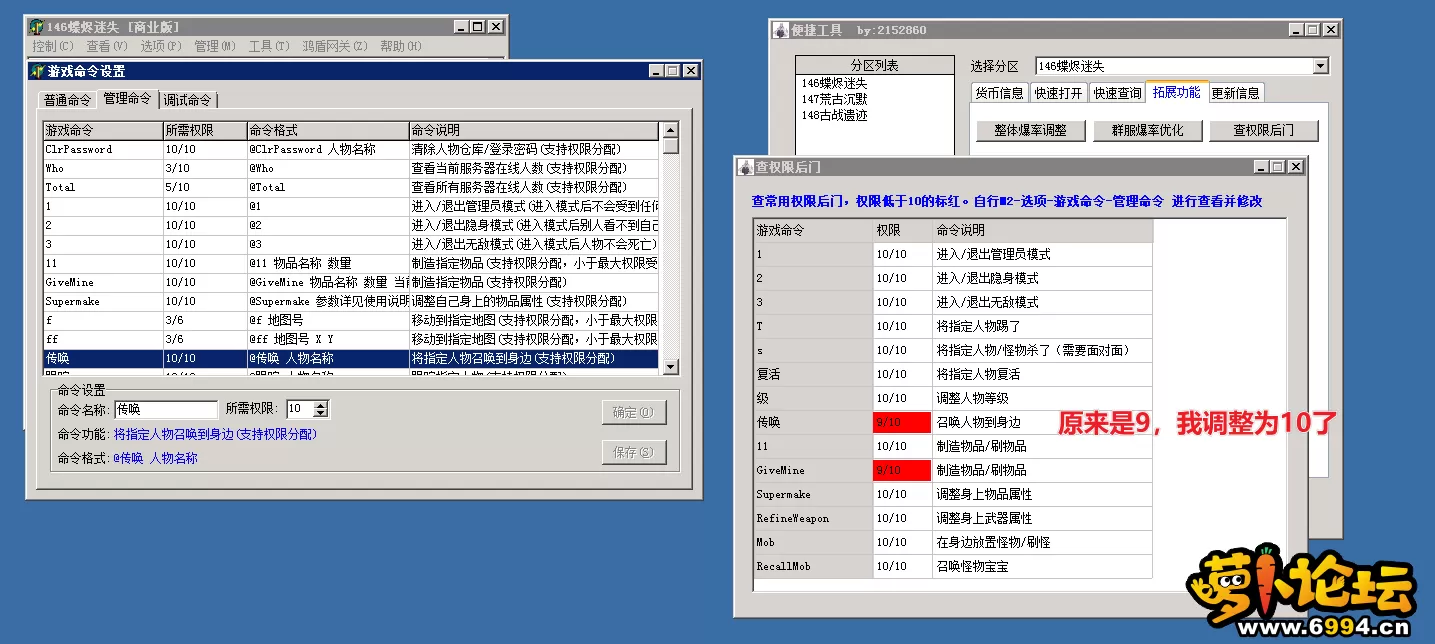Click the 权限 column header in 查权限后门
Viewport: 1435px width, 644px height.
[902, 230]
